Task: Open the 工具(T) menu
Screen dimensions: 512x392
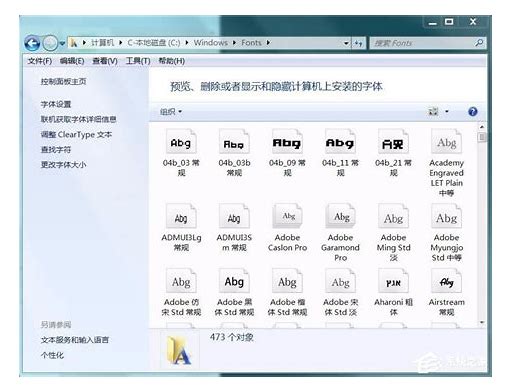Action: coord(138,61)
